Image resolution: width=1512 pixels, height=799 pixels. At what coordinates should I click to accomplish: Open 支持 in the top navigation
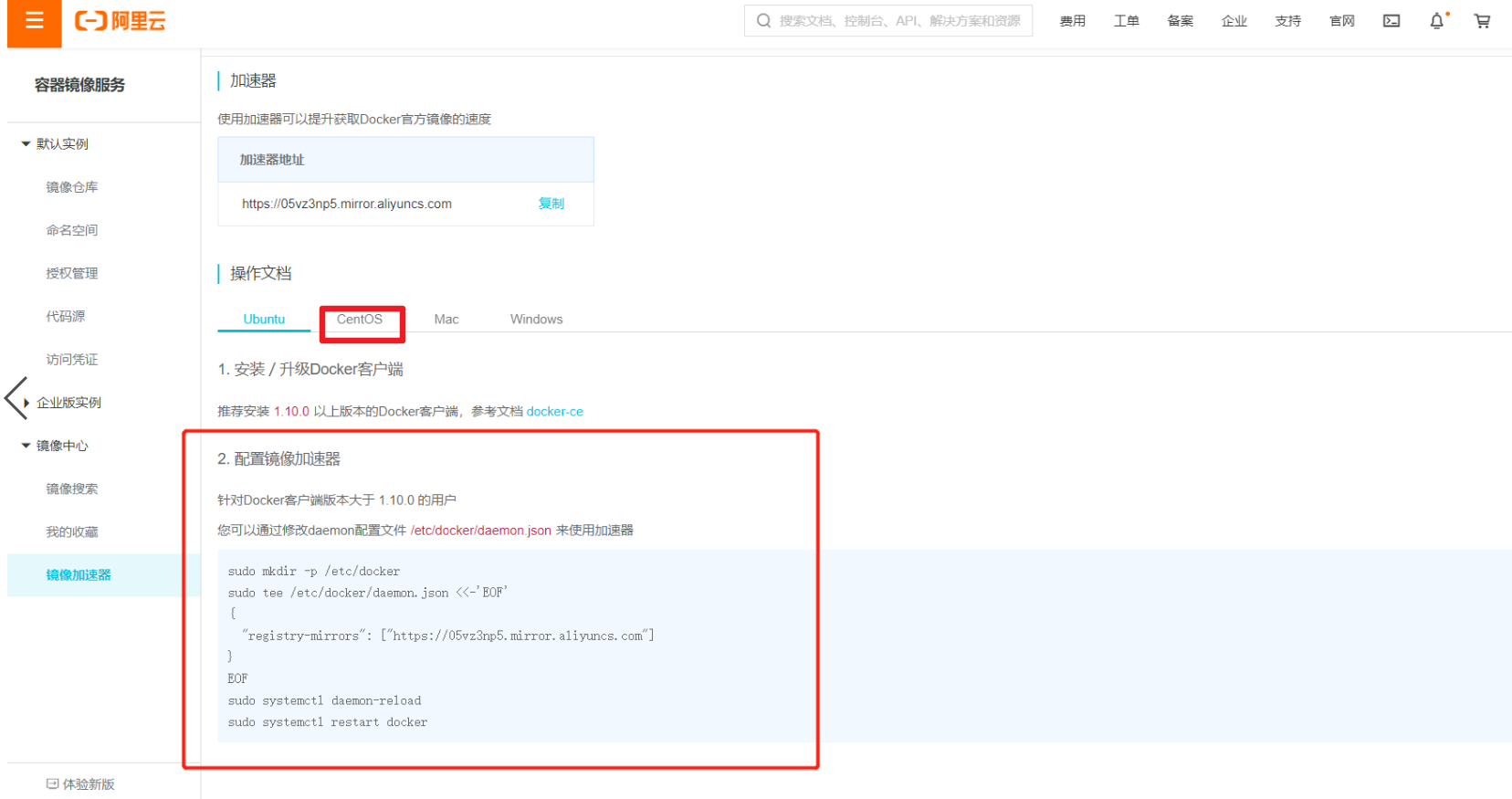(x=1287, y=21)
